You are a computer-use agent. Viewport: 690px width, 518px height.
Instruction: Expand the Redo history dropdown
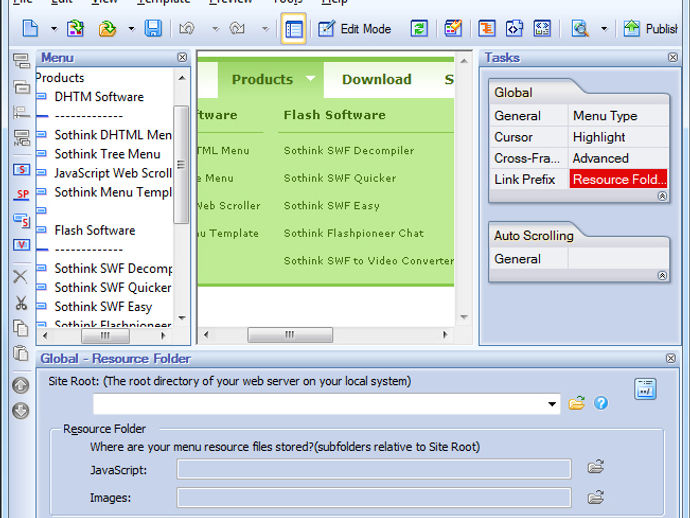265,29
